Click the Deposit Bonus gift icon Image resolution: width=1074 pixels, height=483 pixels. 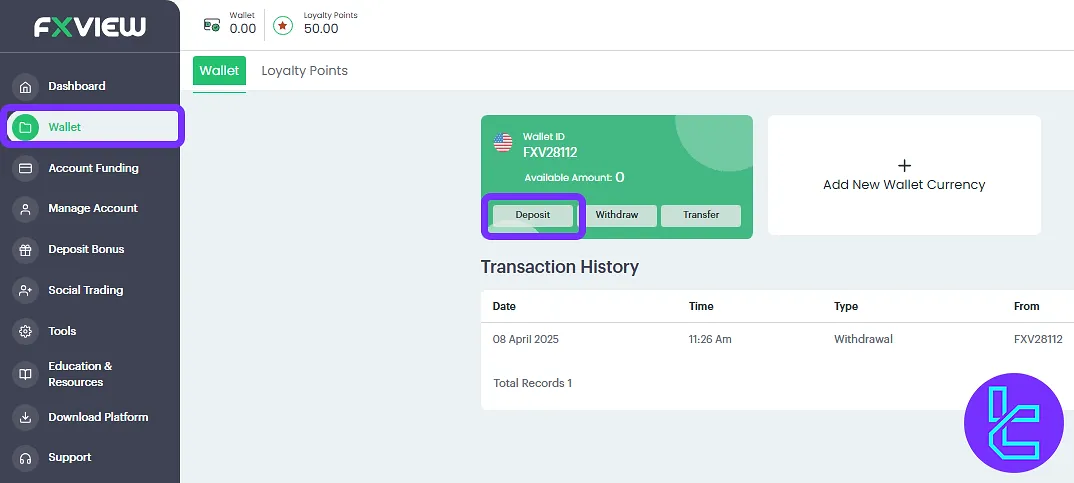[x=25, y=249]
